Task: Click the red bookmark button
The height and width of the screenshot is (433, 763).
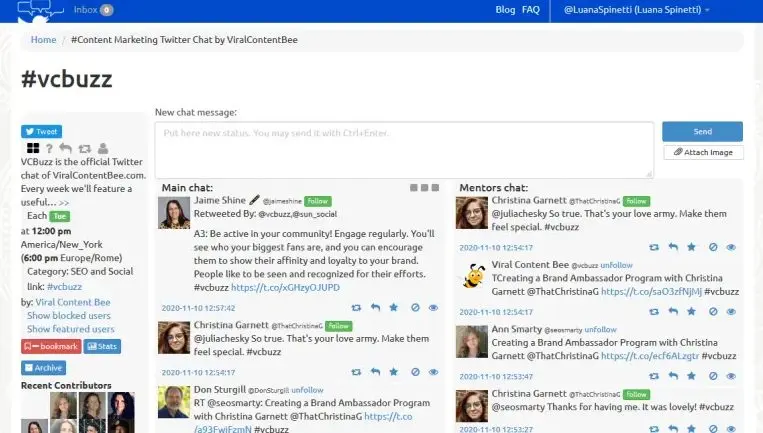Action: (x=51, y=347)
